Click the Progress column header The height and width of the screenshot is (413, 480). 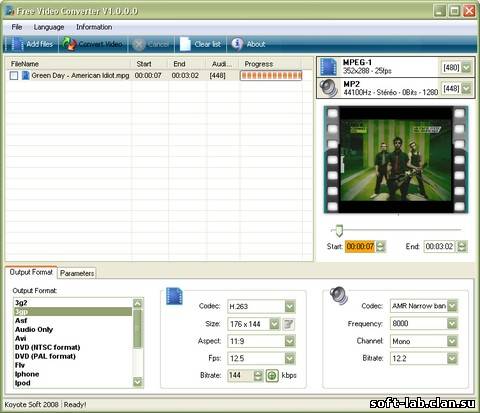pos(271,64)
